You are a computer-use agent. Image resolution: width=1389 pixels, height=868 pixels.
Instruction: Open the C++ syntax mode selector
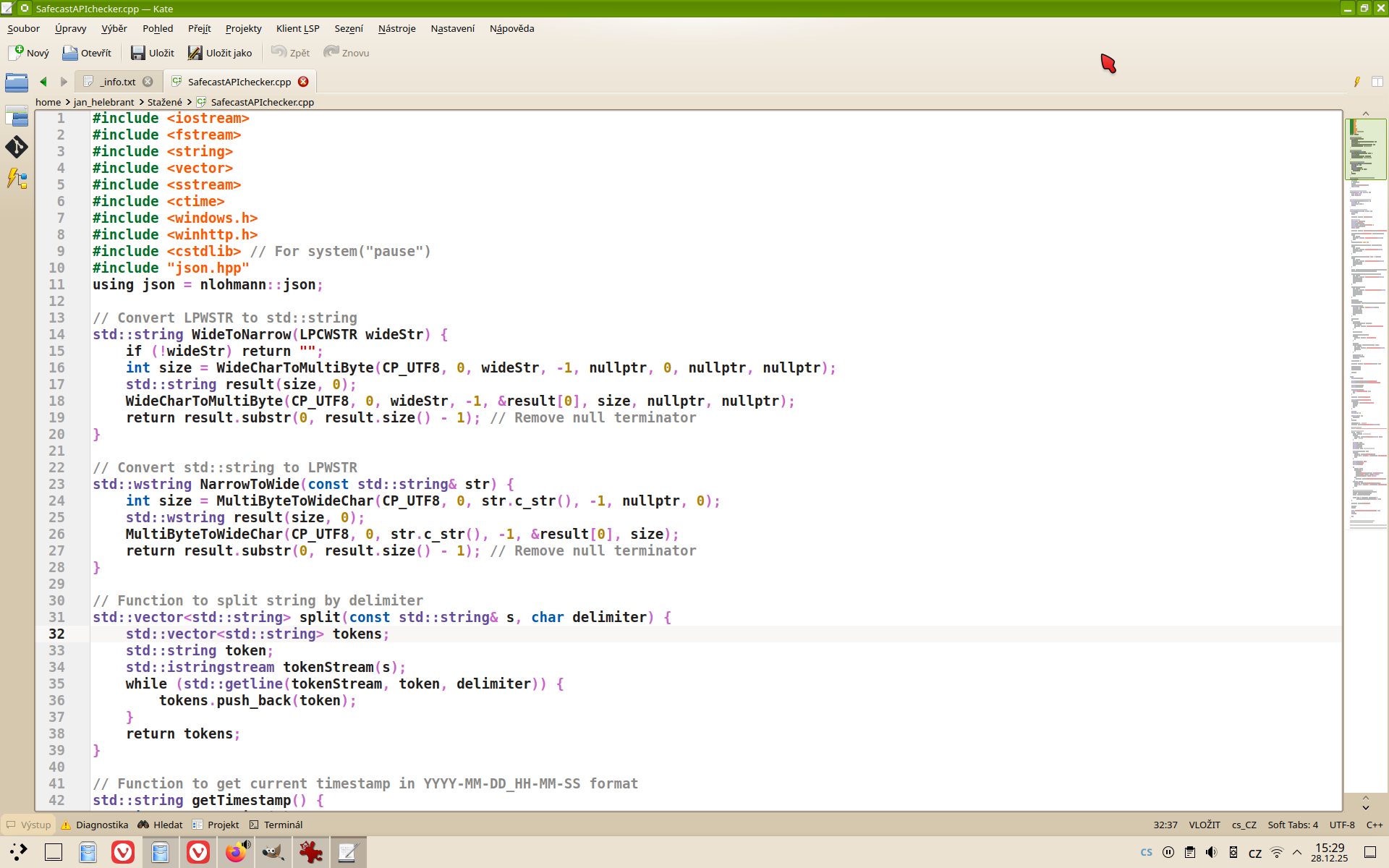pos(1374,825)
